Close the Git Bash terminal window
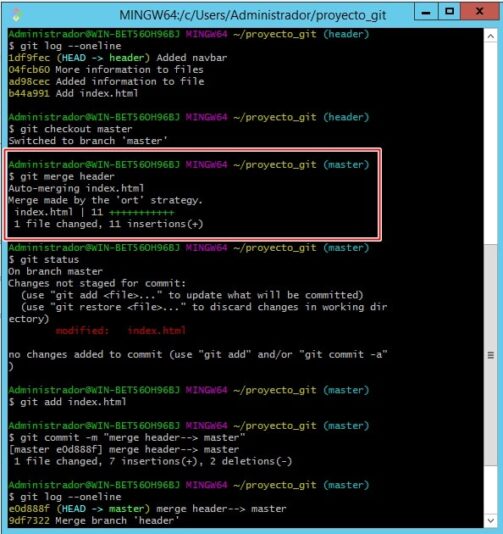 coord(480,12)
